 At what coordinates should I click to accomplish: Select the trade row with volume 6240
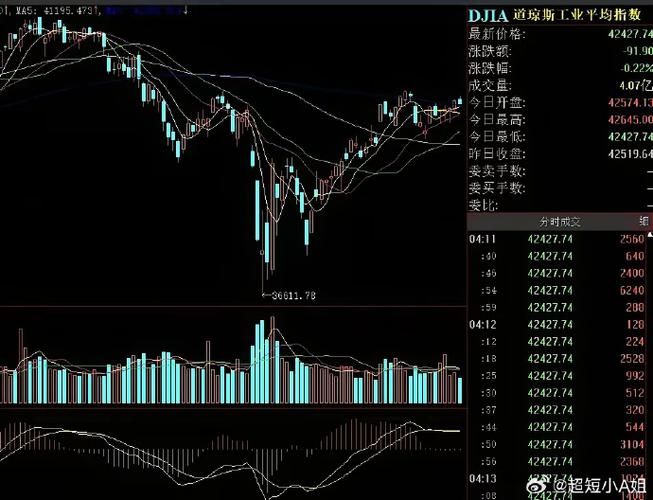click(x=560, y=290)
